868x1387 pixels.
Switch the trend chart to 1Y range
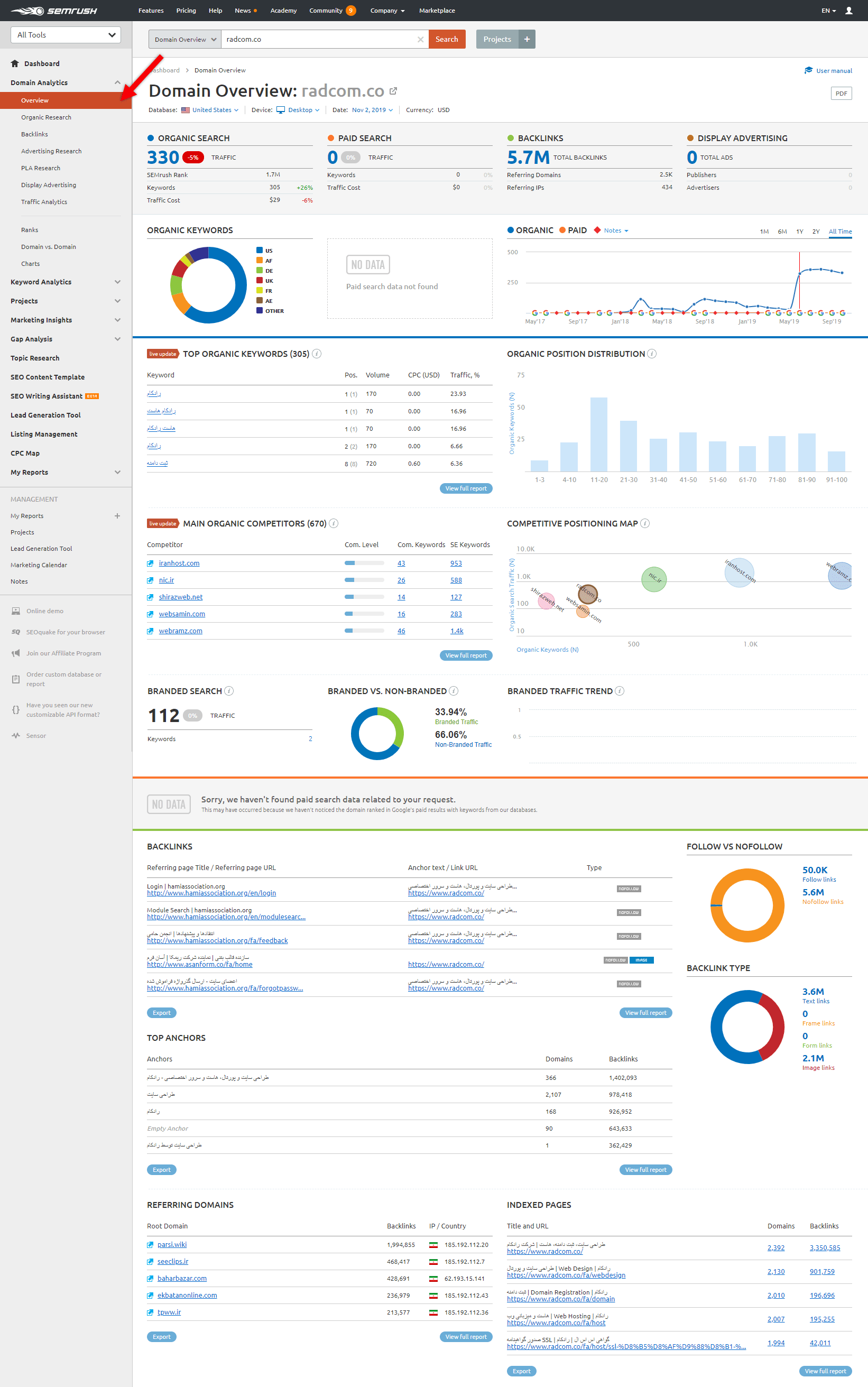(800, 232)
